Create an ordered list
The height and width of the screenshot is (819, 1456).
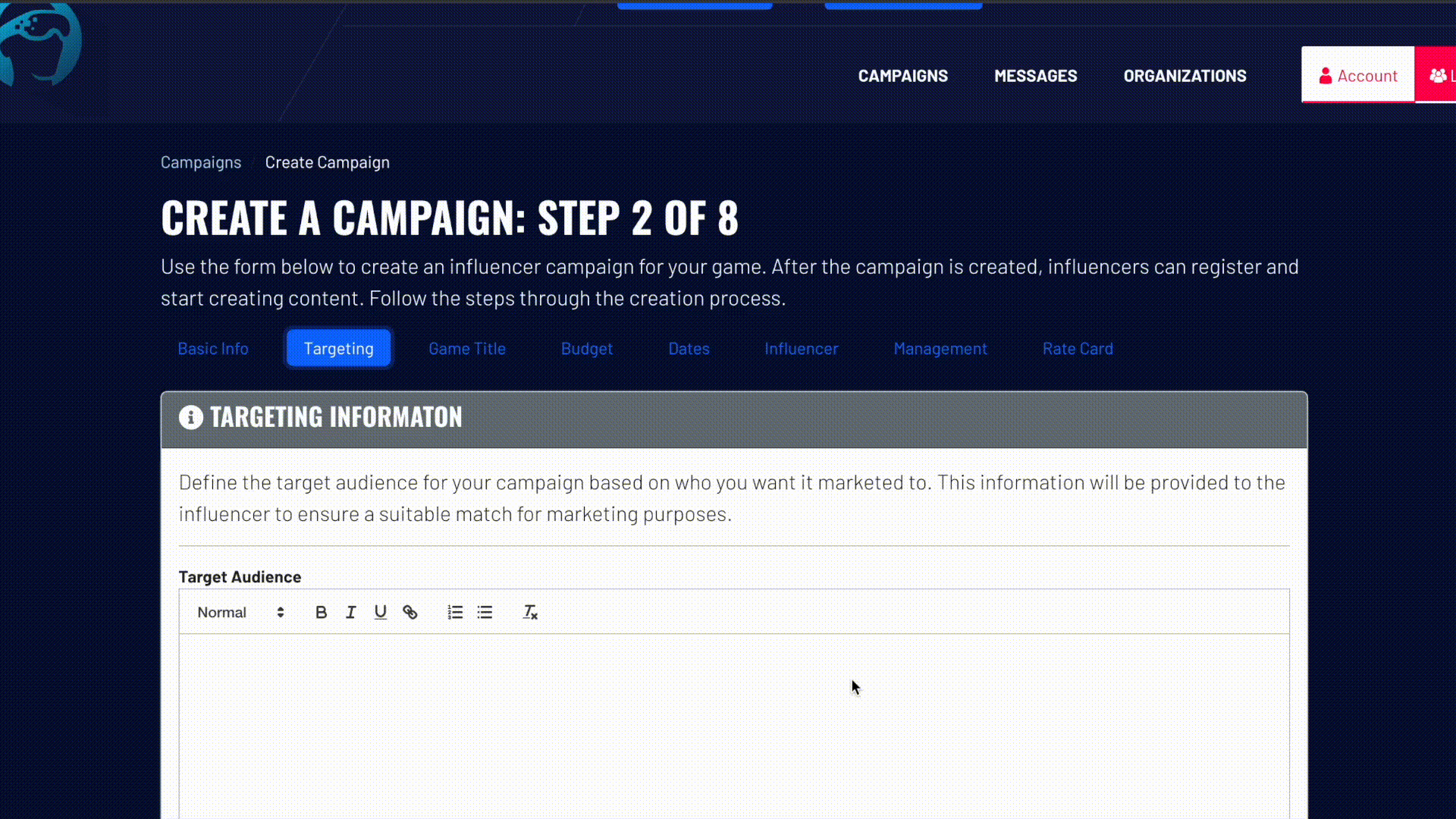tap(455, 612)
